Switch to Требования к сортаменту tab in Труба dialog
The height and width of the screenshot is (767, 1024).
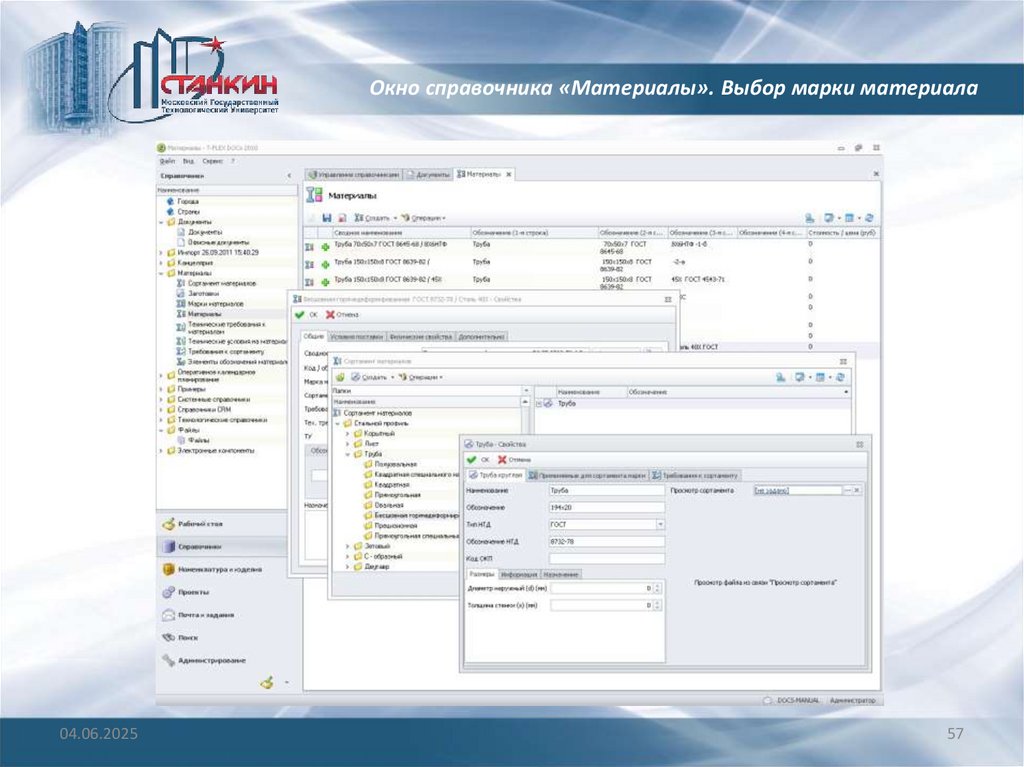(696, 476)
